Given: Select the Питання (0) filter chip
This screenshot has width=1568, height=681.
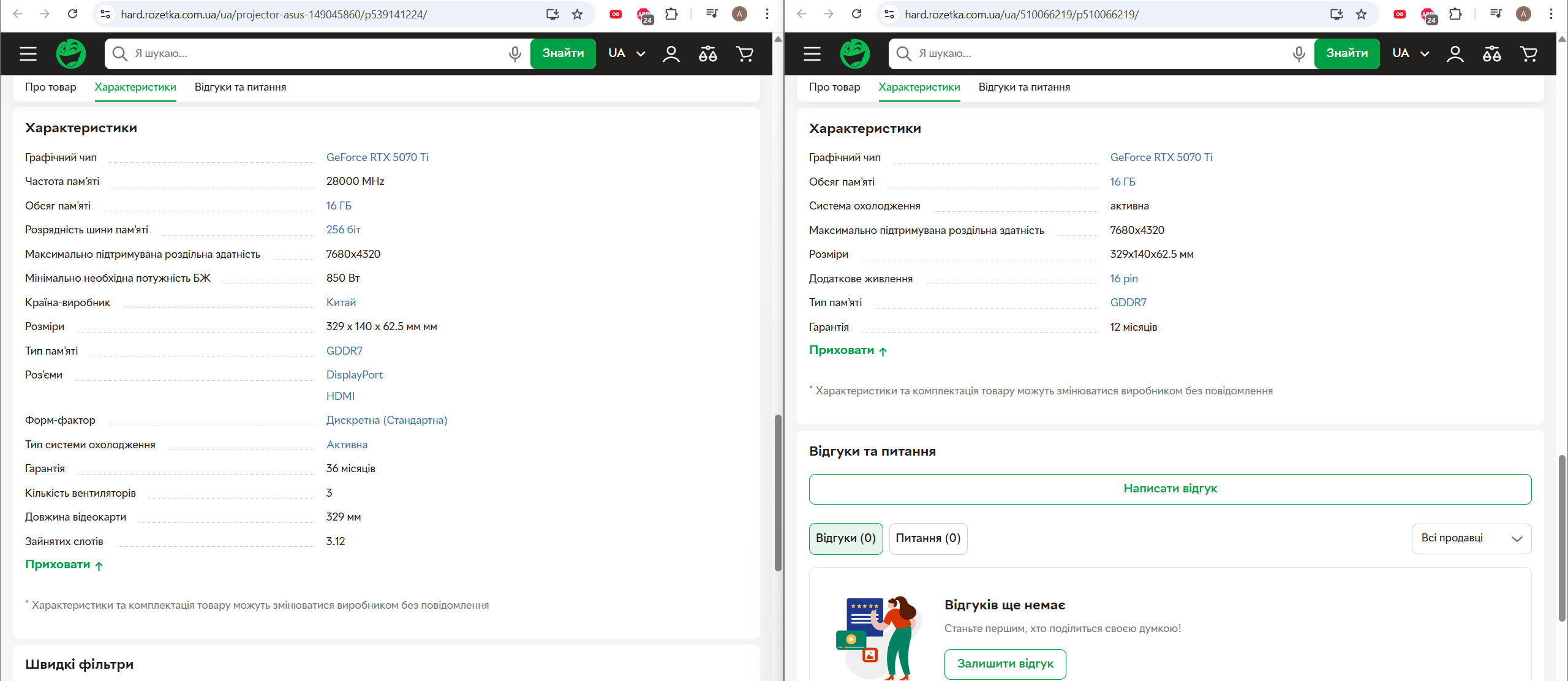Looking at the screenshot, I should (x=927, y=538).
